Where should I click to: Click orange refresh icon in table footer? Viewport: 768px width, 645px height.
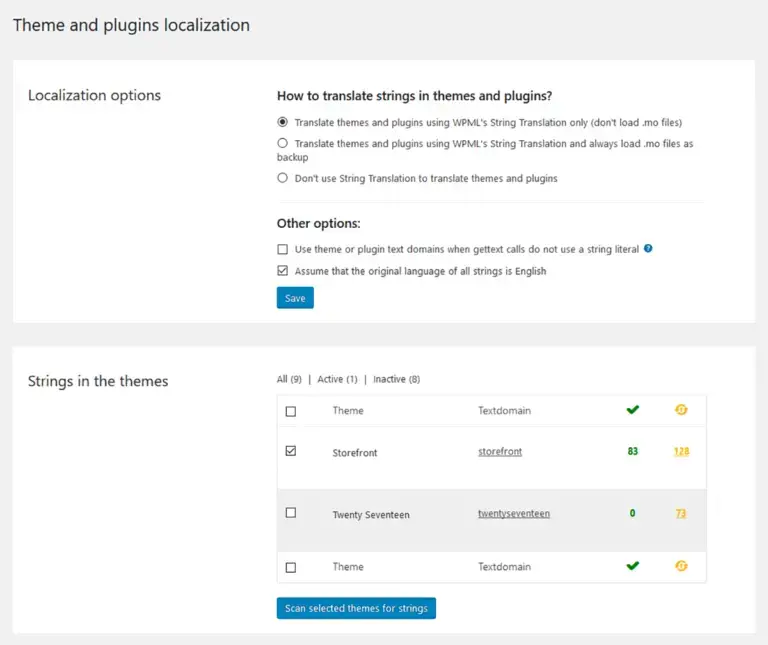click(x=681, y=566)
